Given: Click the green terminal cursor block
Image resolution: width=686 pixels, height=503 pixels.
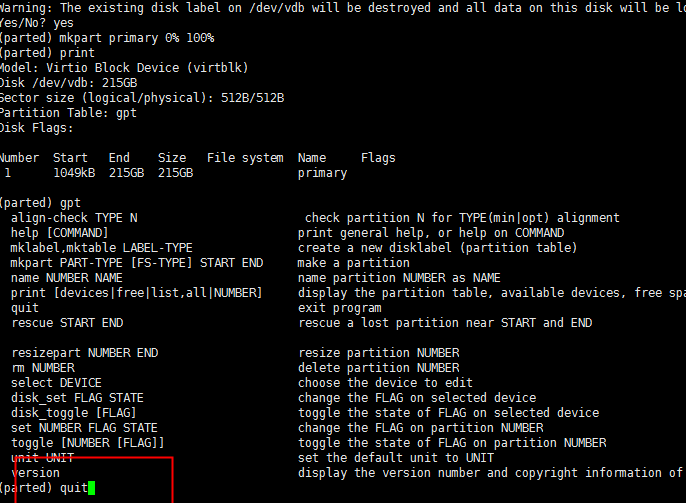Looking at the screenshot, I should [x=91, y=488].
